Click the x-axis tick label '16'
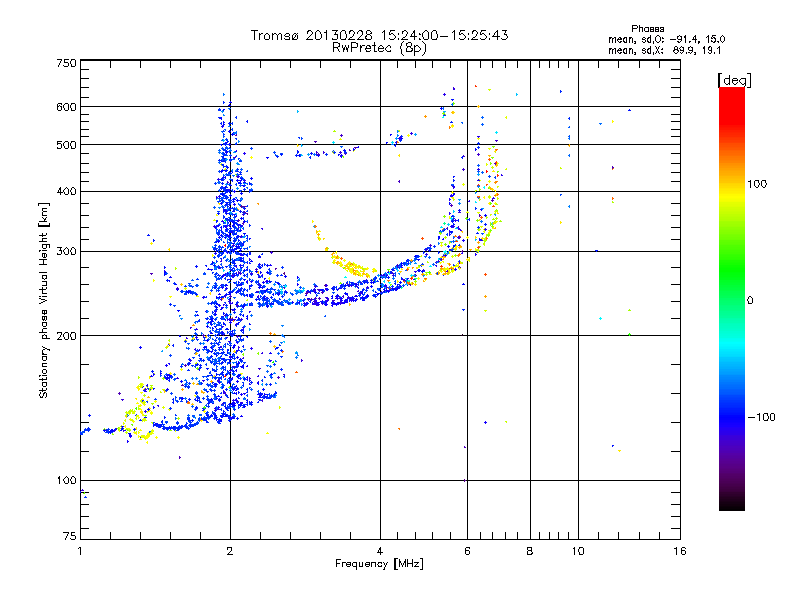Image resolution: width=800 pixels, height=600 pixels. (x=680, y=551)
